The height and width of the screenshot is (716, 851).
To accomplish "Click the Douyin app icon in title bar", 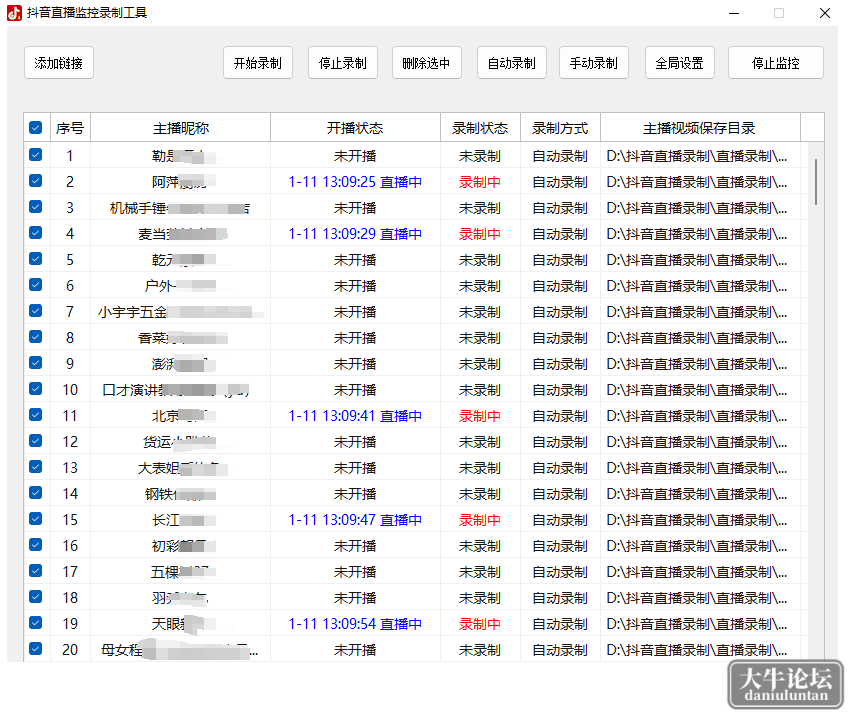I will 15,12.
